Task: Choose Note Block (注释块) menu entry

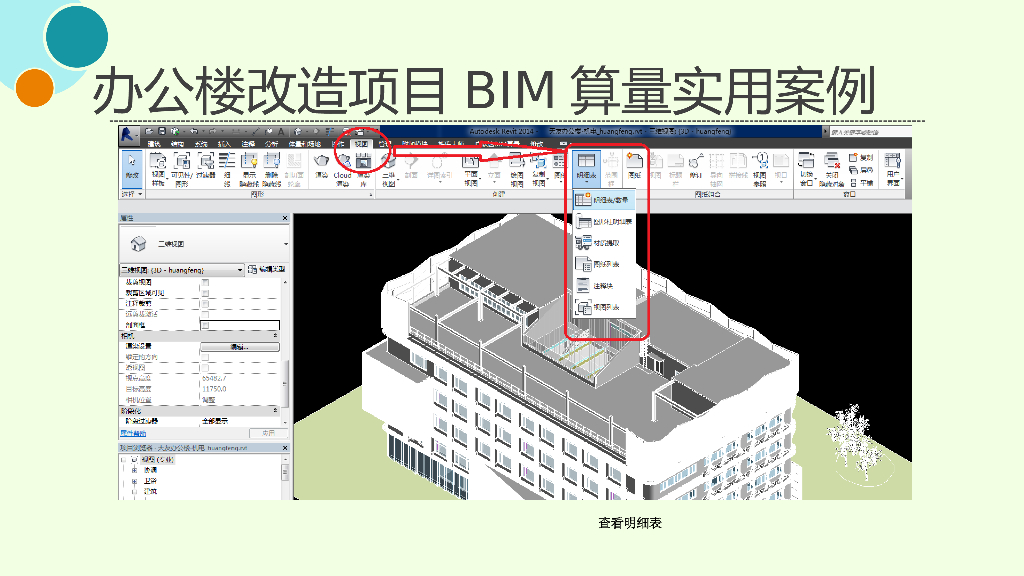Action: 603,285
